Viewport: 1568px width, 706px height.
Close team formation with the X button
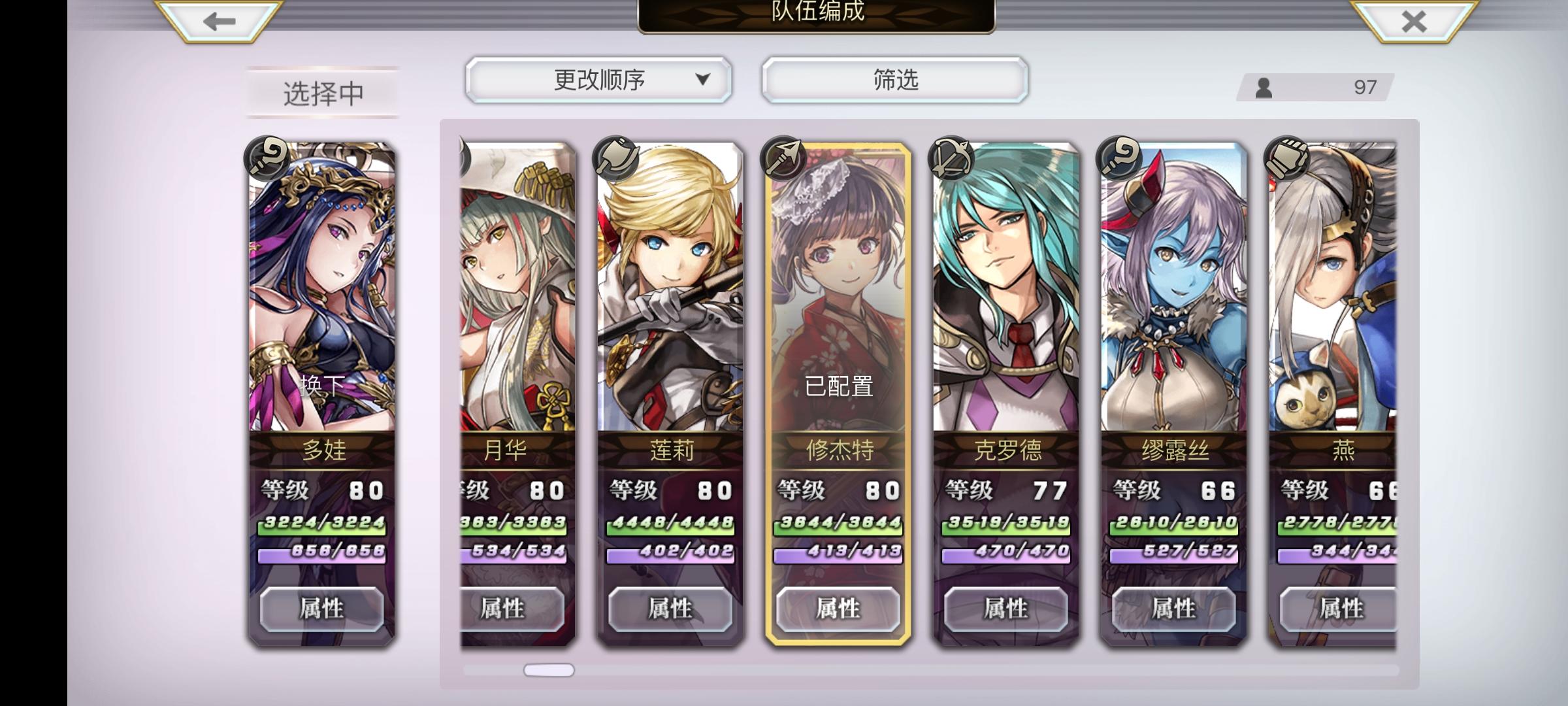coord(1413,21)
